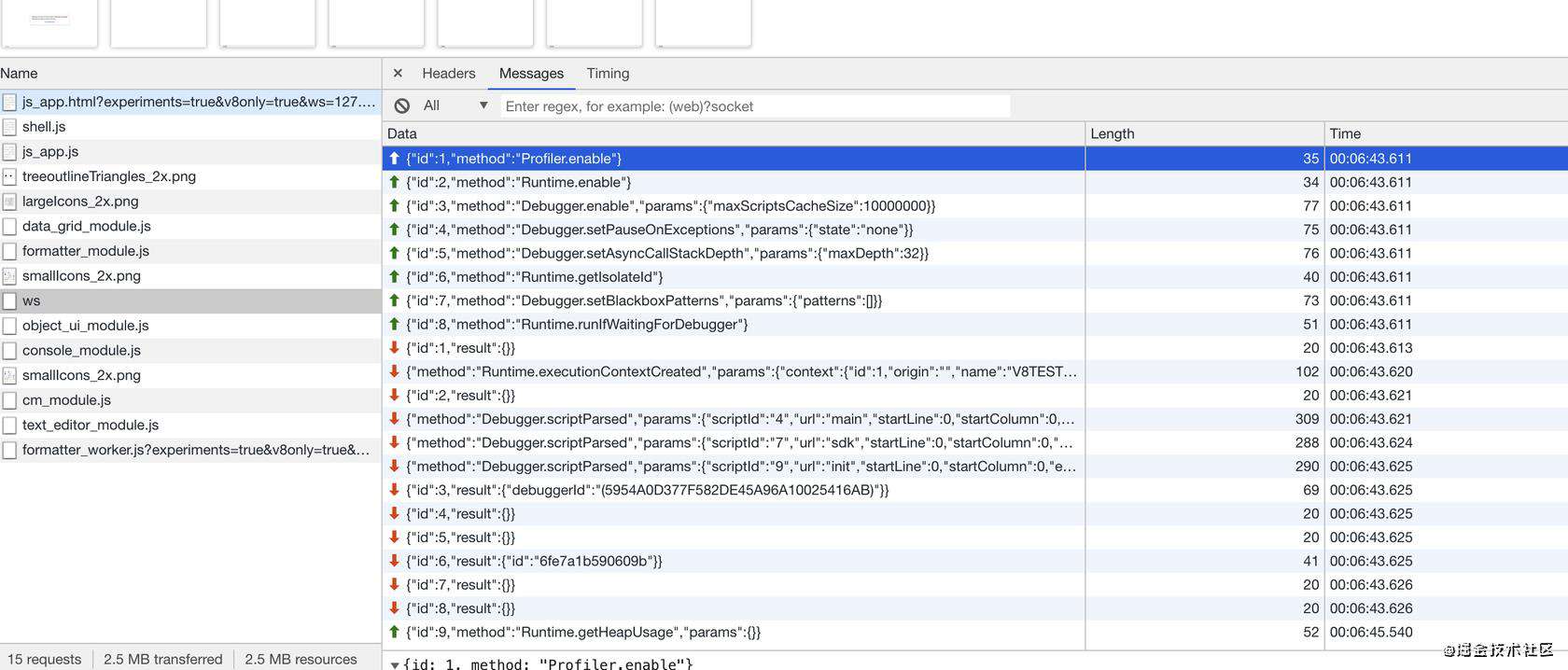1568x670 pixels.
Task: Select the formatter_worker.js request
Action: (190, 450)
